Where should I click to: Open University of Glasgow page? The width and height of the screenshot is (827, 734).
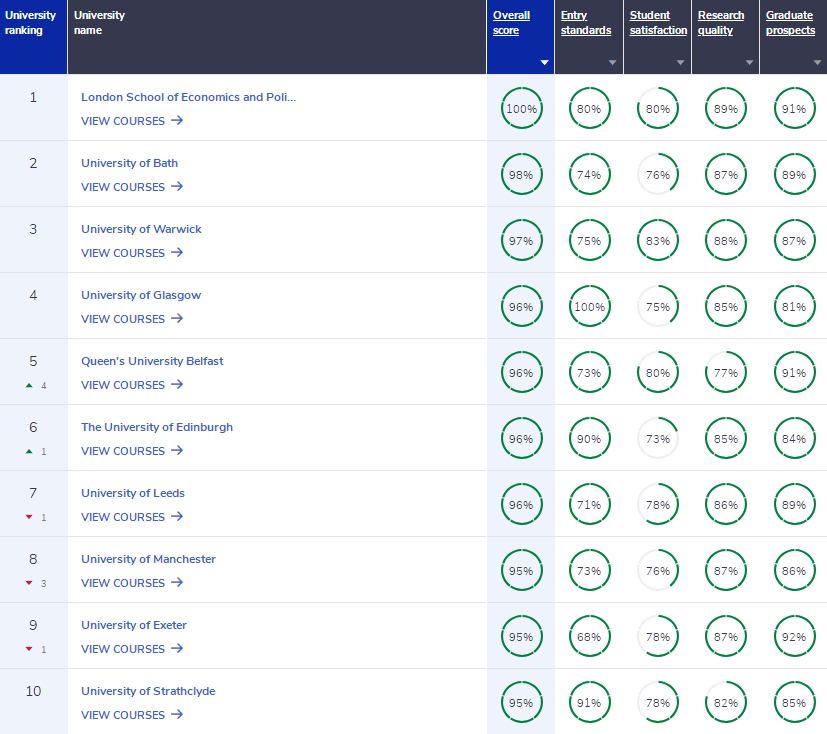tap(141, 295)
